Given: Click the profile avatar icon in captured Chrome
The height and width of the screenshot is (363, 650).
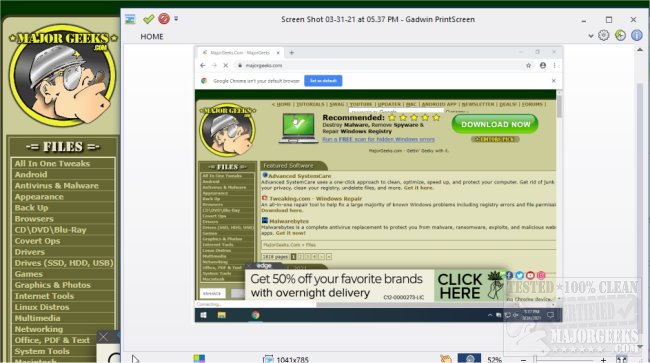Looking at the screenshot, I should [543, 65].
